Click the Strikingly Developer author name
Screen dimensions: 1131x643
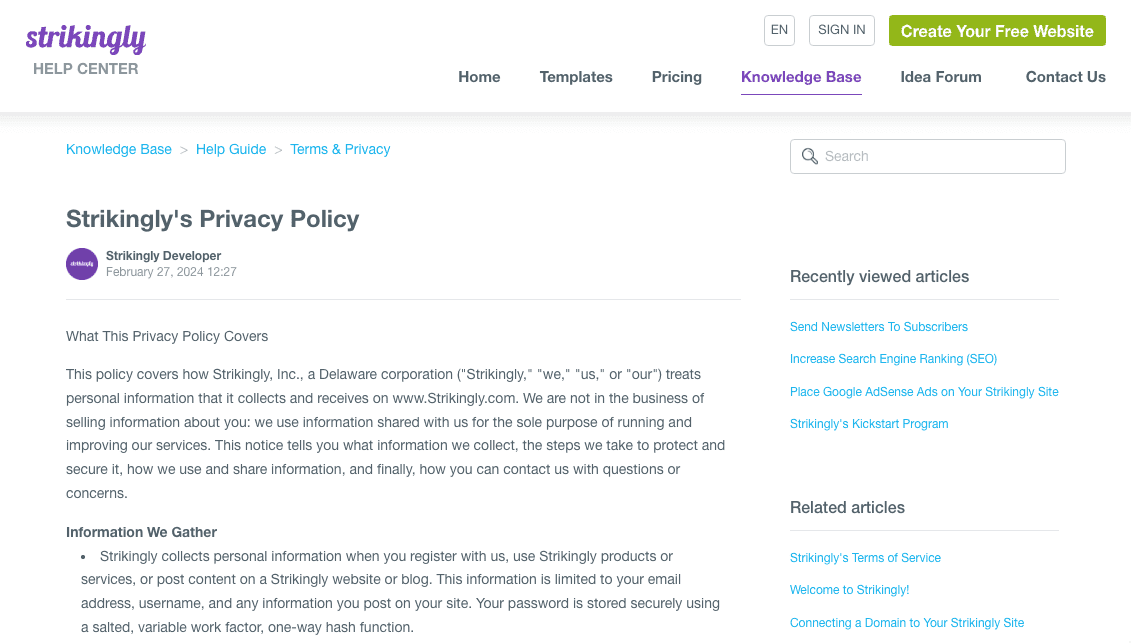pos(163,256)
